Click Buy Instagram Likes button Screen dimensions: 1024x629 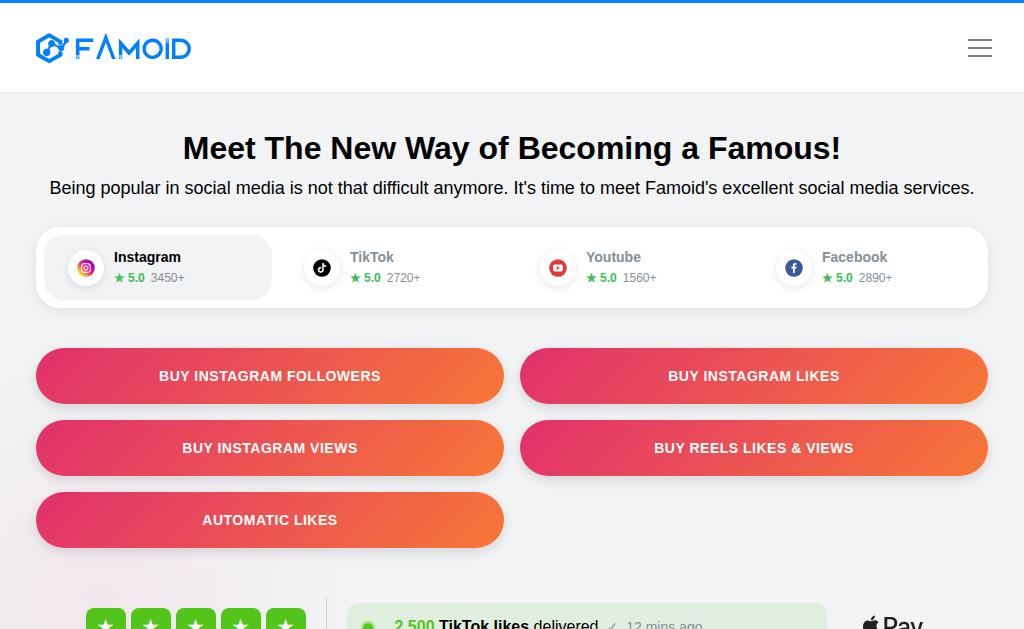[x=754, y=376]
